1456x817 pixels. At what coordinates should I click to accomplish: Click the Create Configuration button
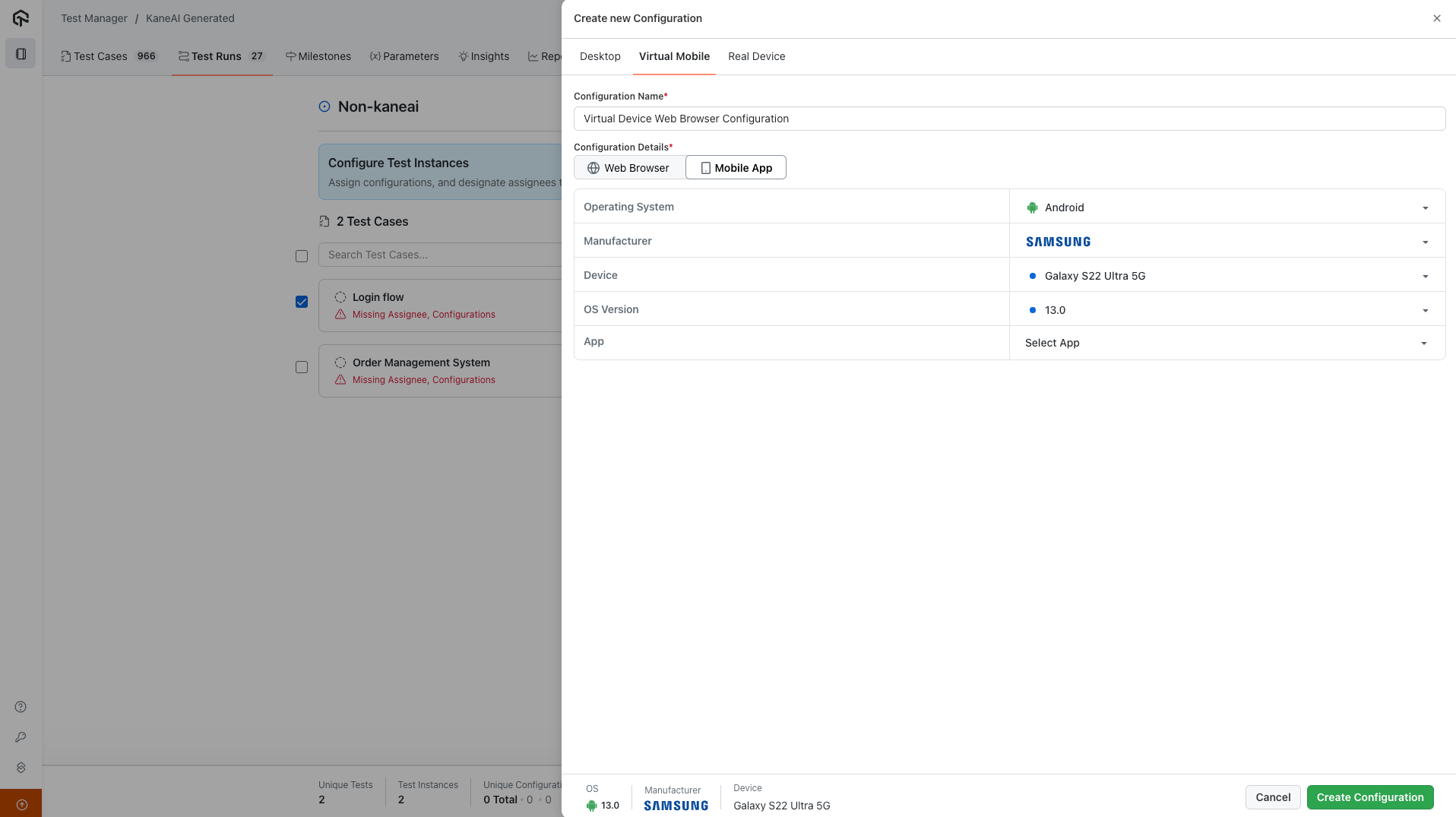pyautogui.click(x=1369, y=797)
